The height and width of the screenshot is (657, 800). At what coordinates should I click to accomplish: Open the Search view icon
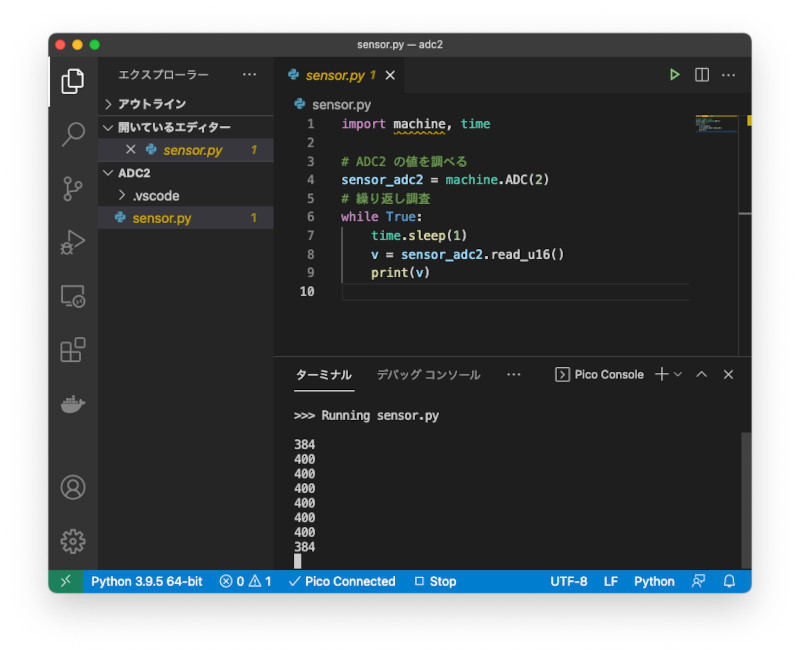coord(73,135)
